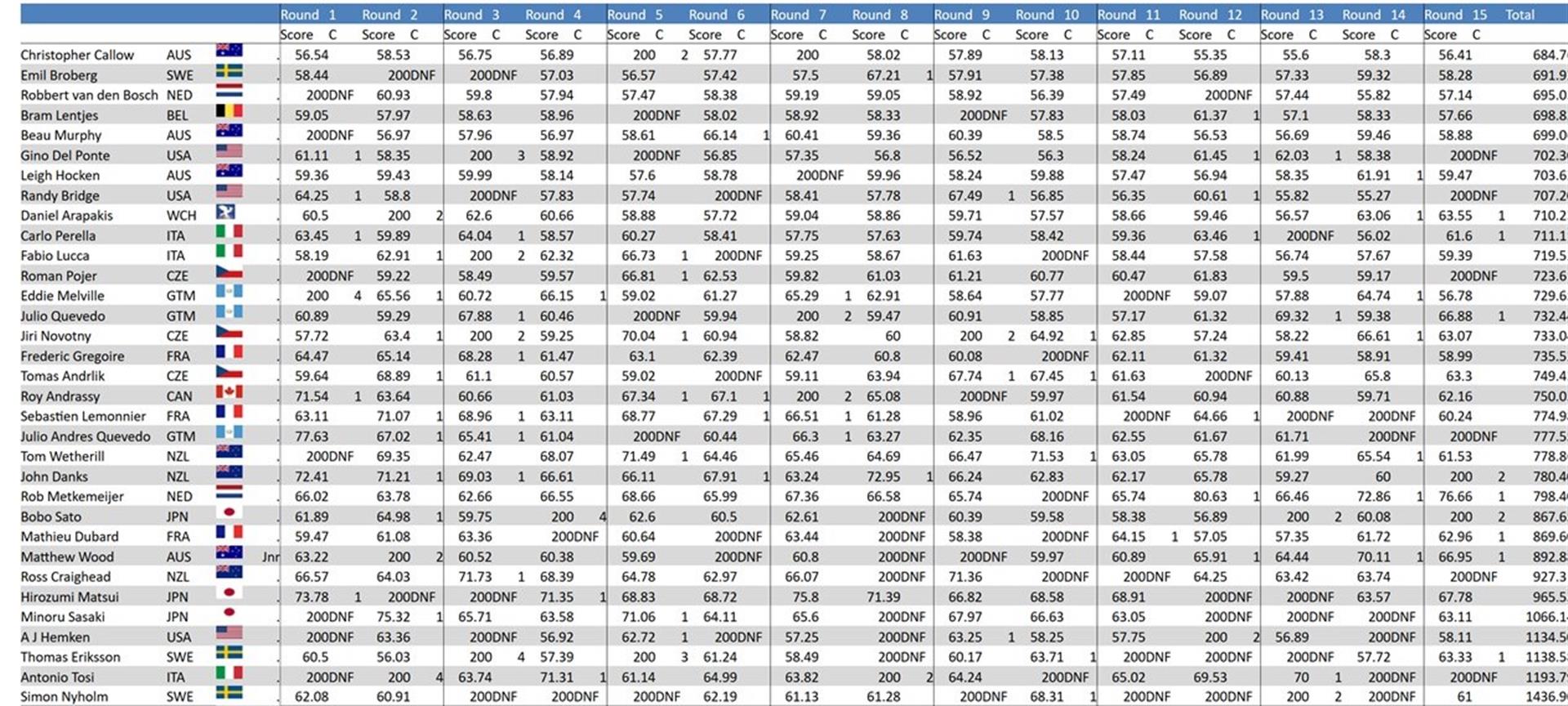
Task: Select the Dutch flag next to Rob Metkemeijer
Action: [x=229, y=492]
